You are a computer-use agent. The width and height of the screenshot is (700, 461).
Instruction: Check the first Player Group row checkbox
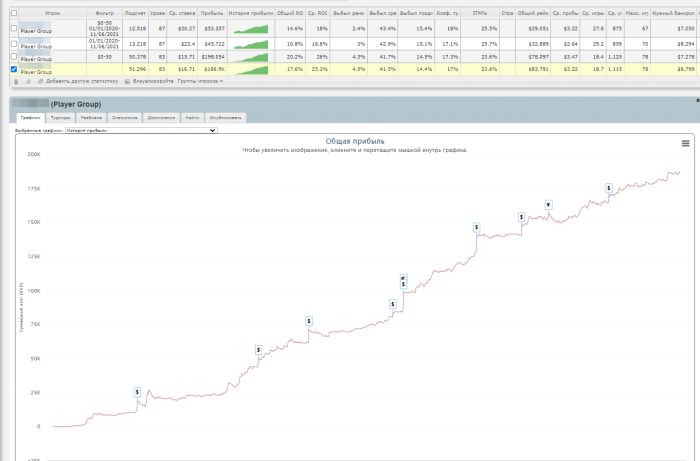(13, 30)
